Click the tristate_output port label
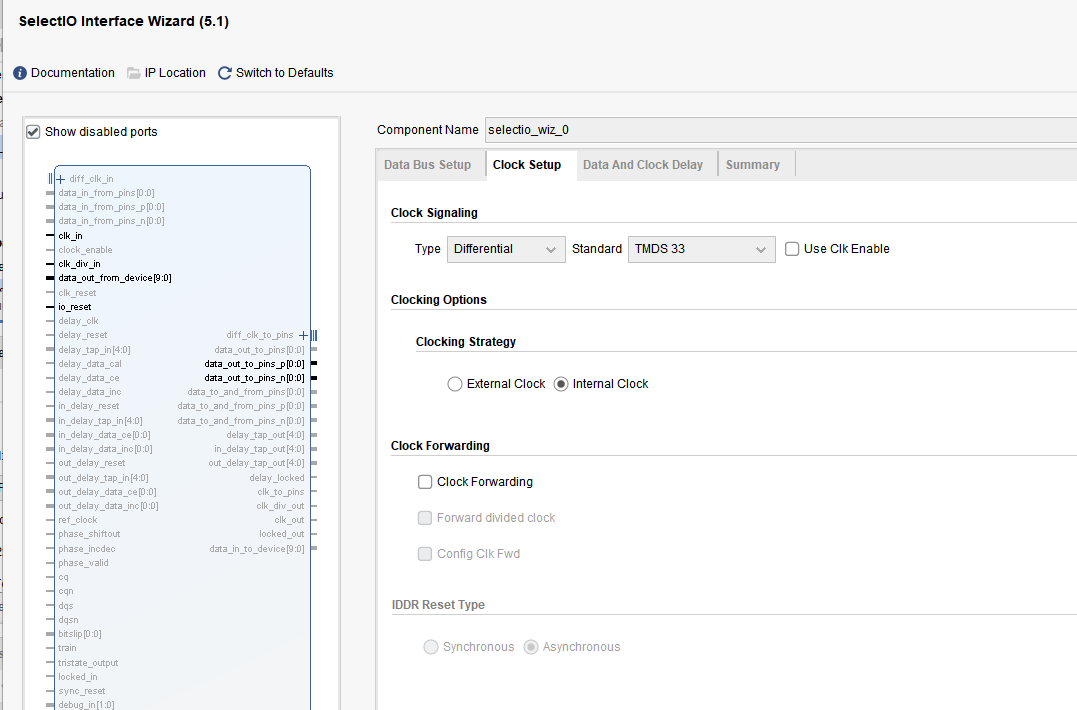 point(88,663)
